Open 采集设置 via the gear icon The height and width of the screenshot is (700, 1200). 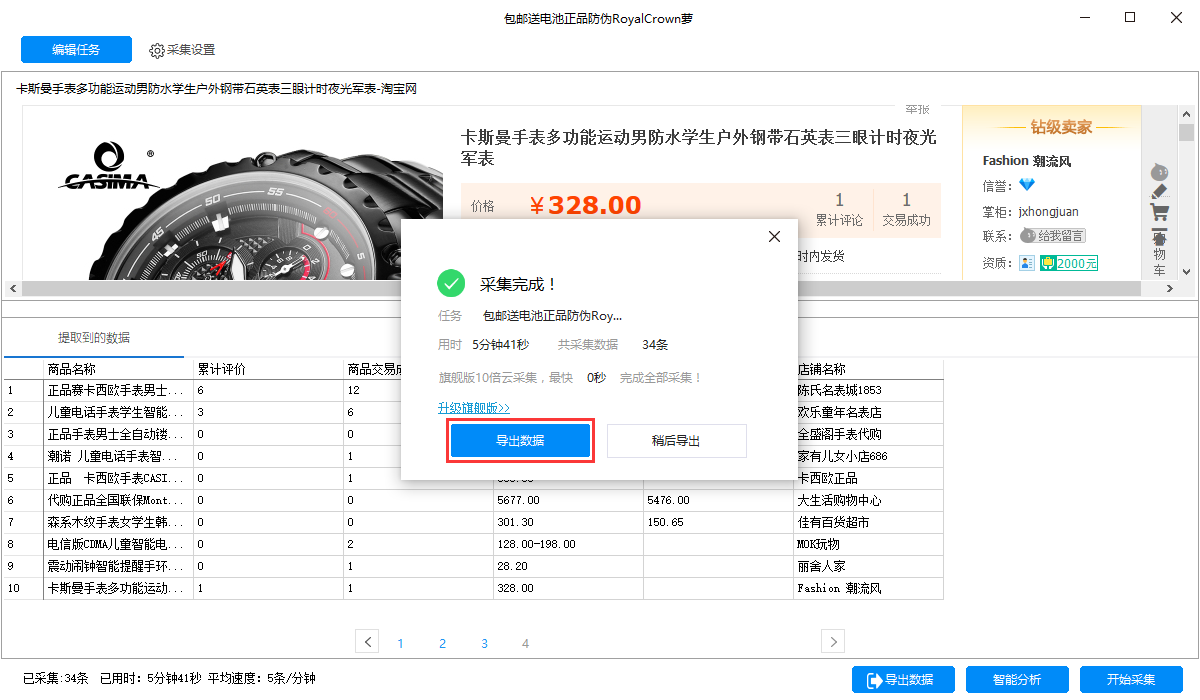tap(182, 50)
